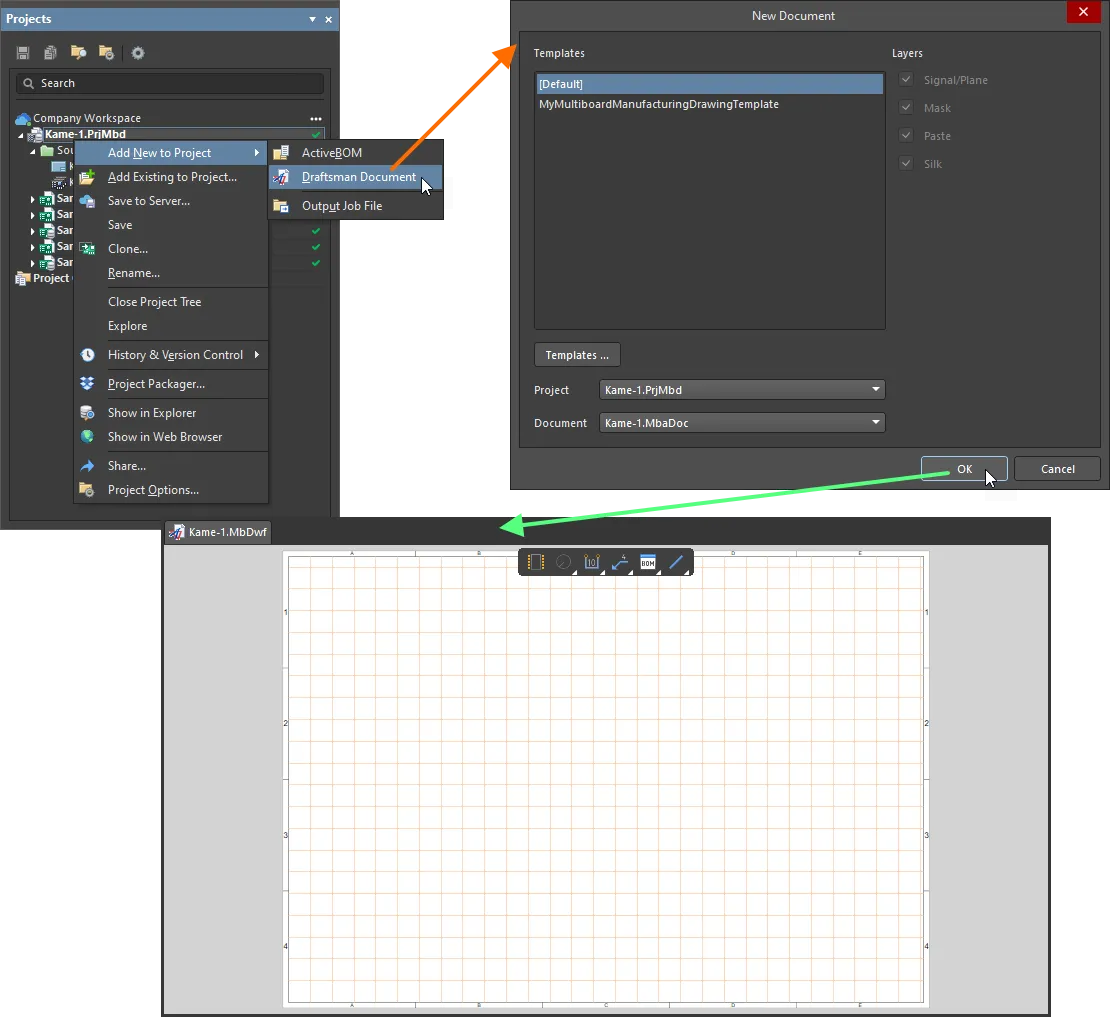
Task: Switch to Kame-1.MbDwf document tab
Action: 219,532
